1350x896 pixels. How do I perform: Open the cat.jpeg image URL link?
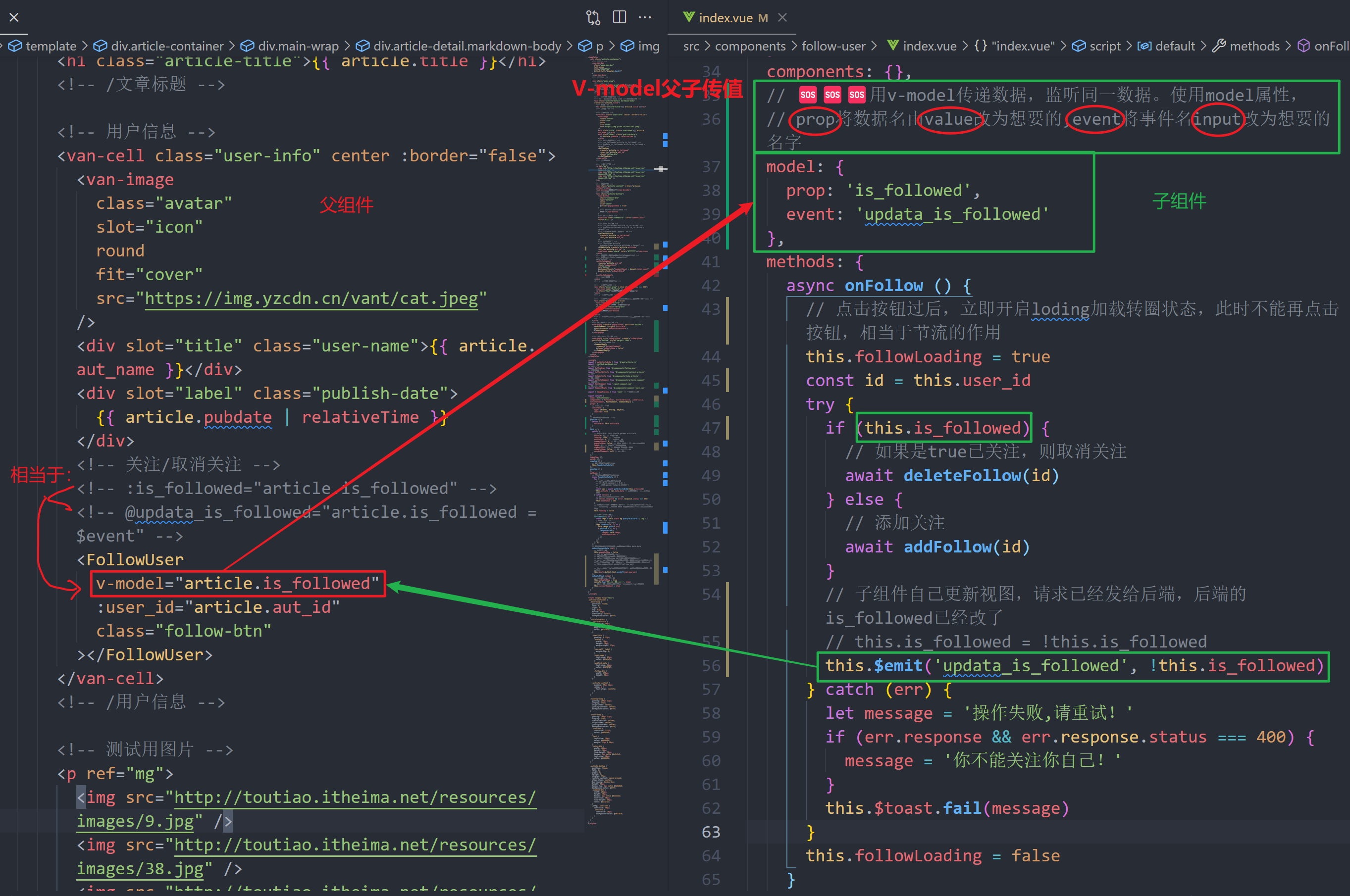coord(311,299)
